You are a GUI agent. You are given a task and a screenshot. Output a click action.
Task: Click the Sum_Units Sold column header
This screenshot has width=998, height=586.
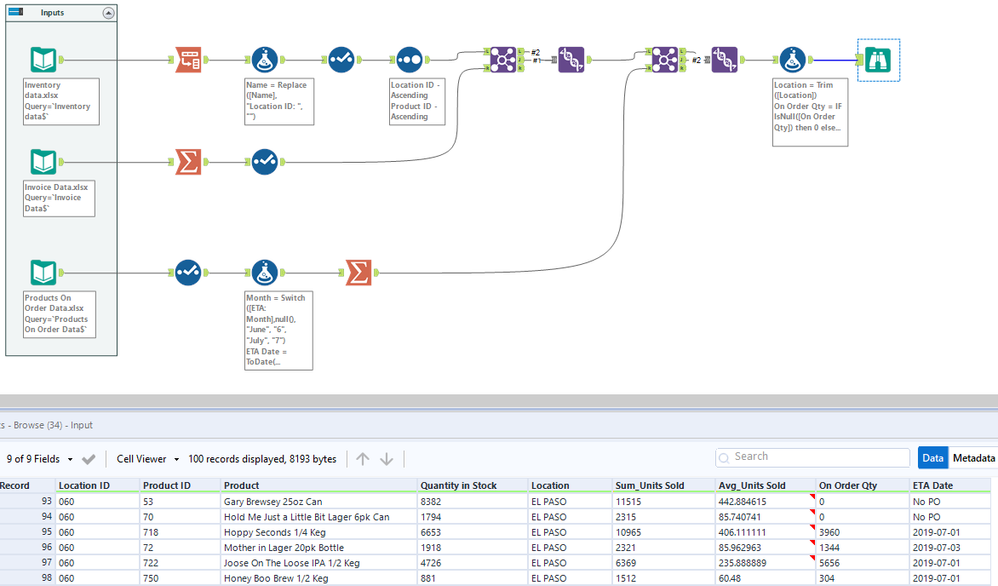pyautogui.click(x=663, y=485)
